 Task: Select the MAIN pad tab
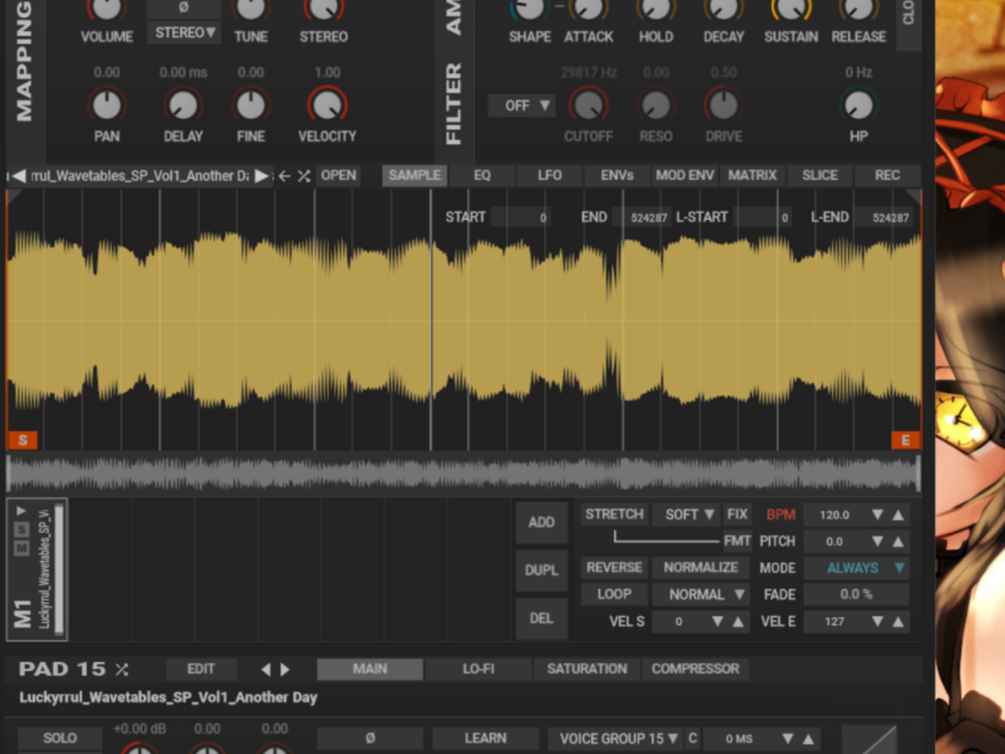pyautogui.click(x=370, y=669)
